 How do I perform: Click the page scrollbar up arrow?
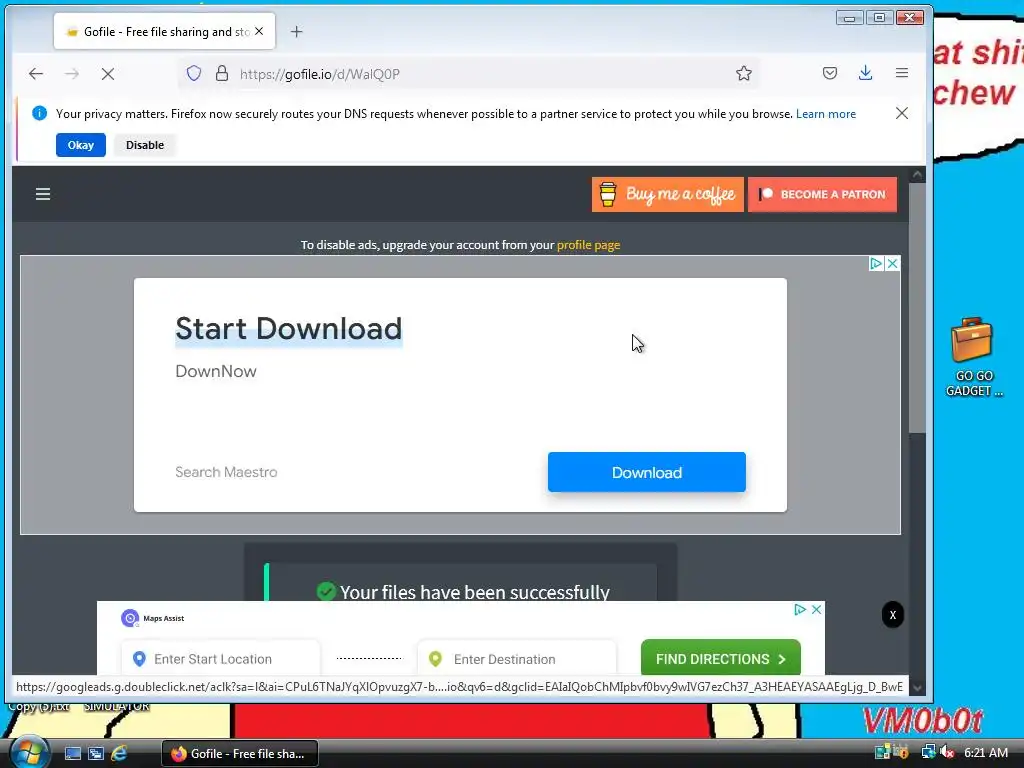tap(917, 174)
